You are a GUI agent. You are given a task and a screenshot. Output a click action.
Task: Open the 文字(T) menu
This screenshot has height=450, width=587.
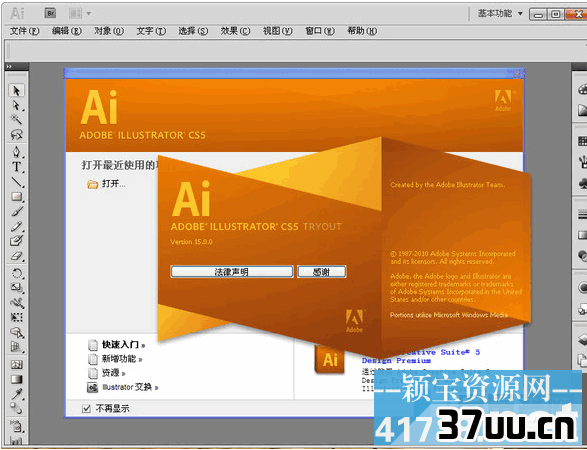[151, 31]
